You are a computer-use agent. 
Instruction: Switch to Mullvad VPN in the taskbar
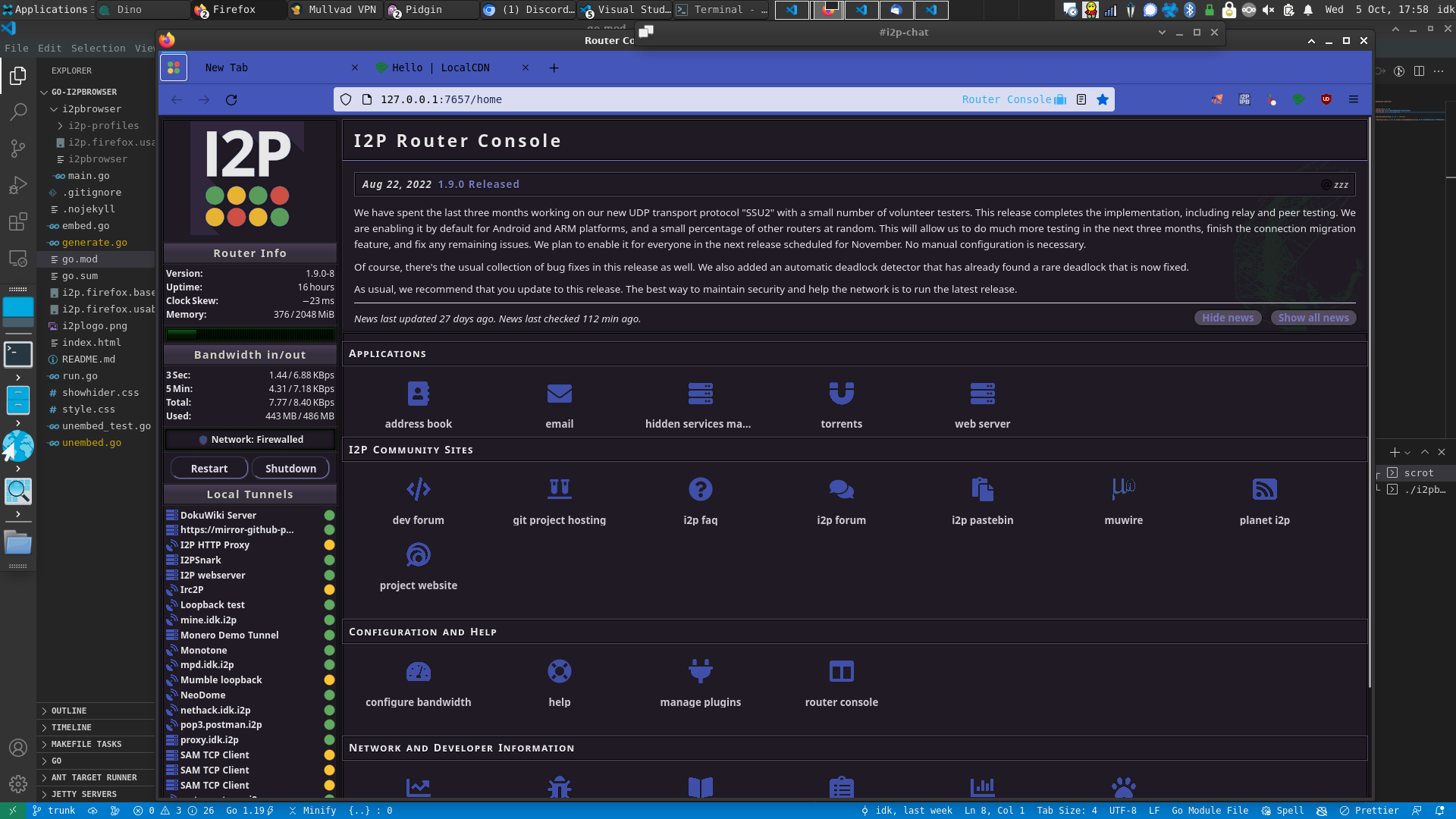334,10
